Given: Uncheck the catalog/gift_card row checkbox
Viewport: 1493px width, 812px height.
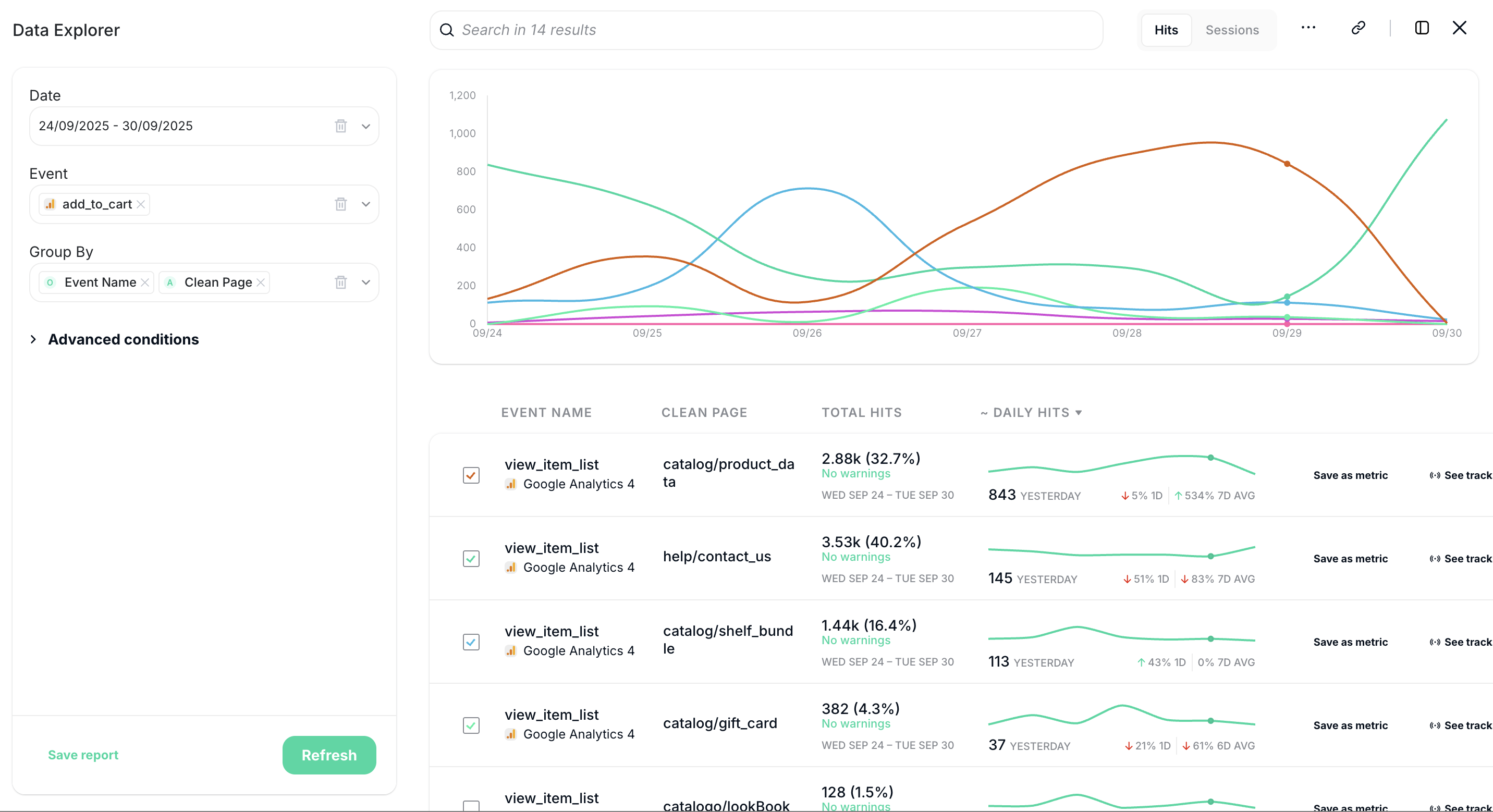Looking at the screenshot, I should tap(471, 725).
